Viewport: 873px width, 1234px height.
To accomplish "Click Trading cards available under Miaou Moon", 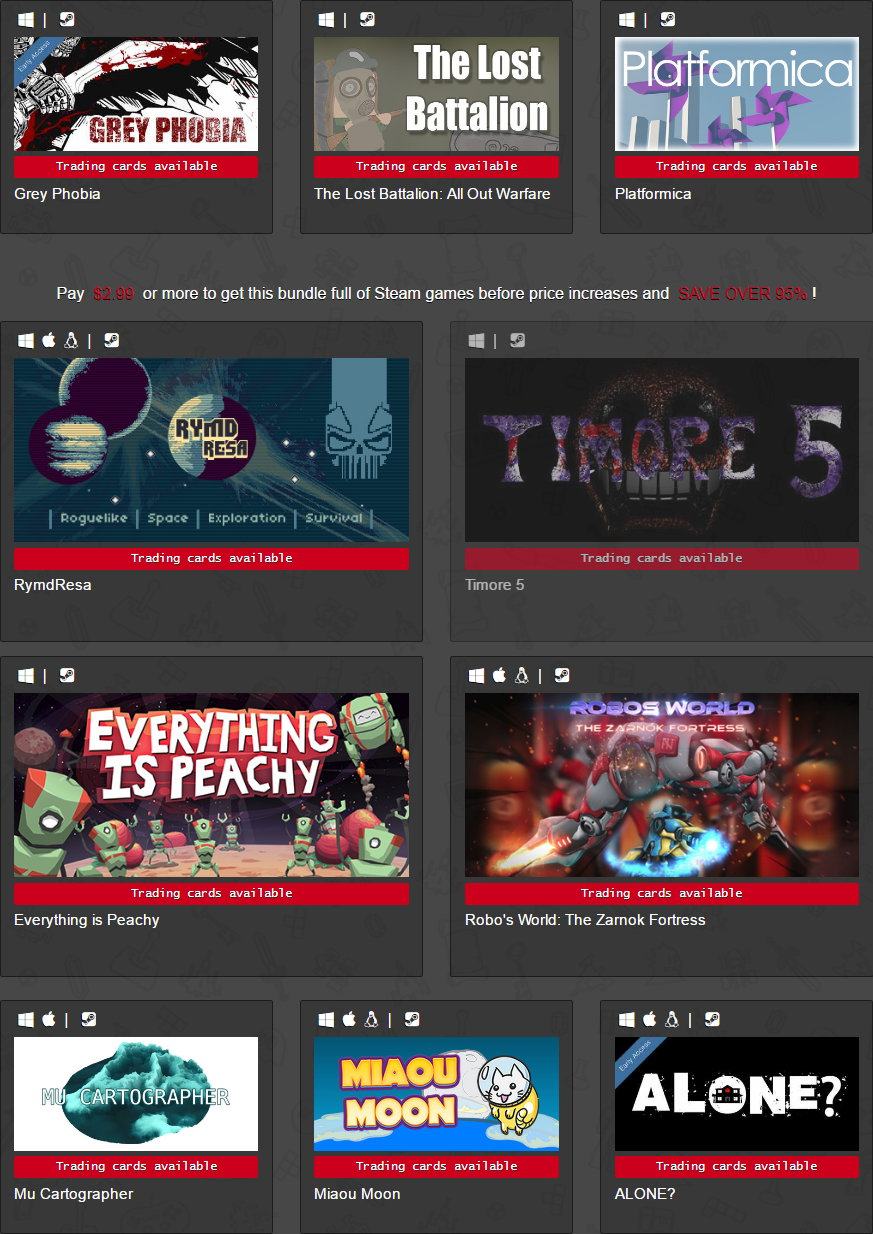I will [436, 1166].
